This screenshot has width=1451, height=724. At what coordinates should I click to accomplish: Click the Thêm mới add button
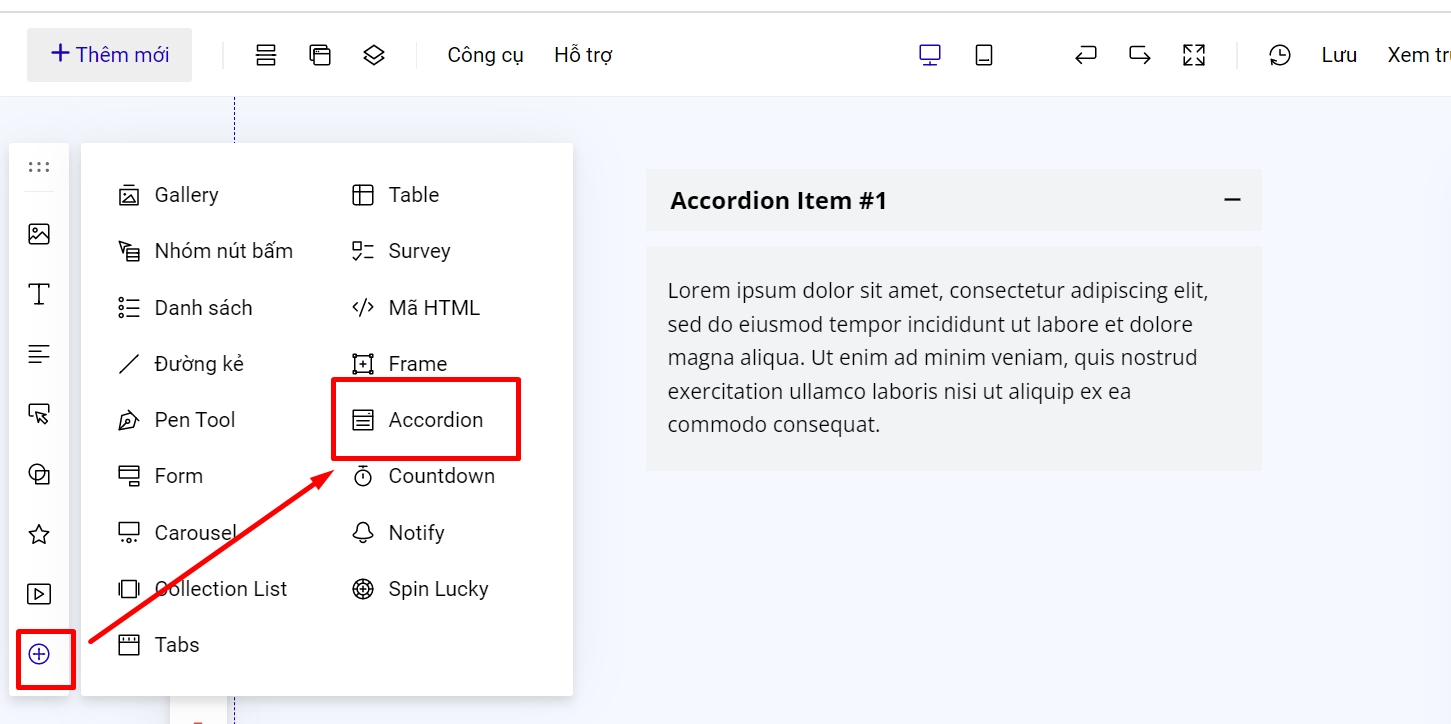110,55
